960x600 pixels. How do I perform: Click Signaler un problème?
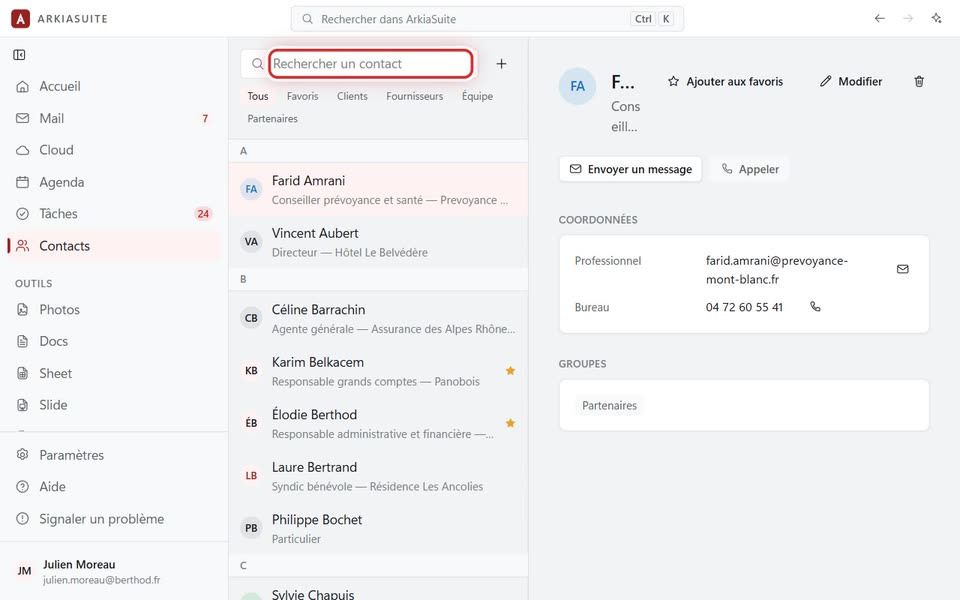click(114, 519)
